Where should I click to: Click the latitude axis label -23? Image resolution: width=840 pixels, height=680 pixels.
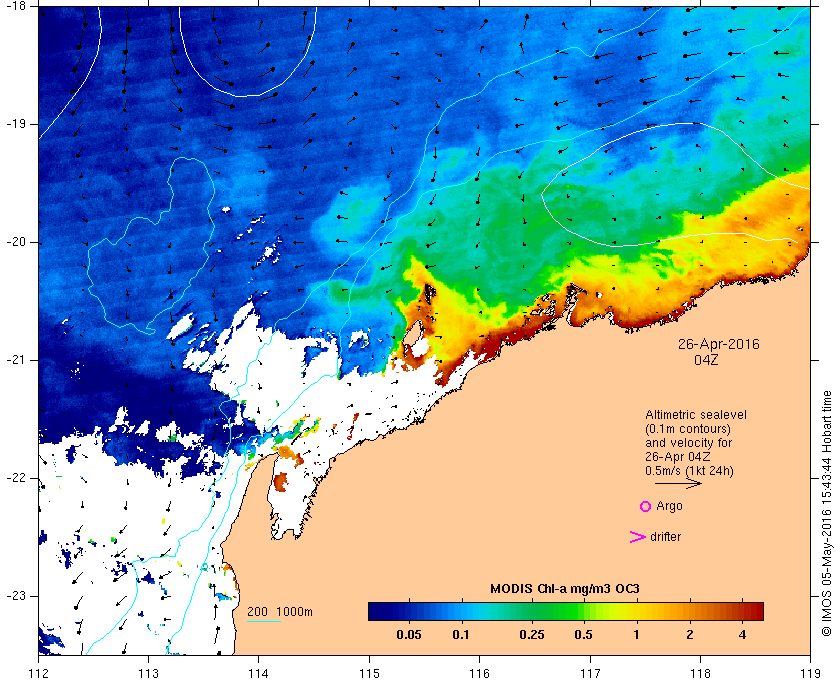[x=15, y=596]
